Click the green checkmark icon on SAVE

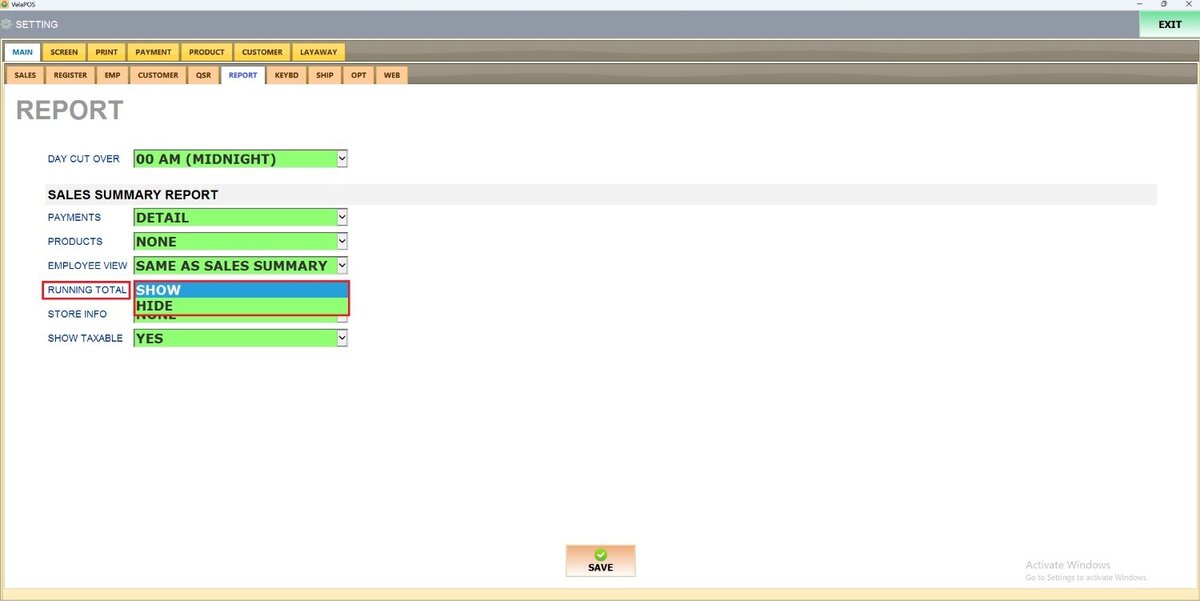tap(600, 554)
